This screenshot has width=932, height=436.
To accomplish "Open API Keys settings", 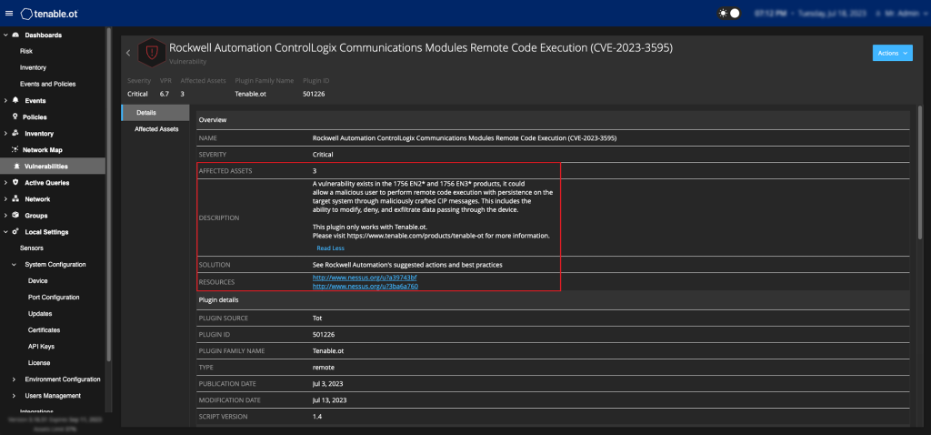I will click(41, 346).
